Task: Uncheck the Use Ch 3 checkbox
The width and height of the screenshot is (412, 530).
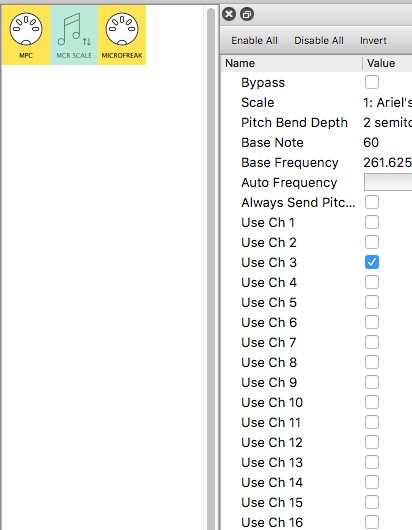Action: [x=372, y=262]
